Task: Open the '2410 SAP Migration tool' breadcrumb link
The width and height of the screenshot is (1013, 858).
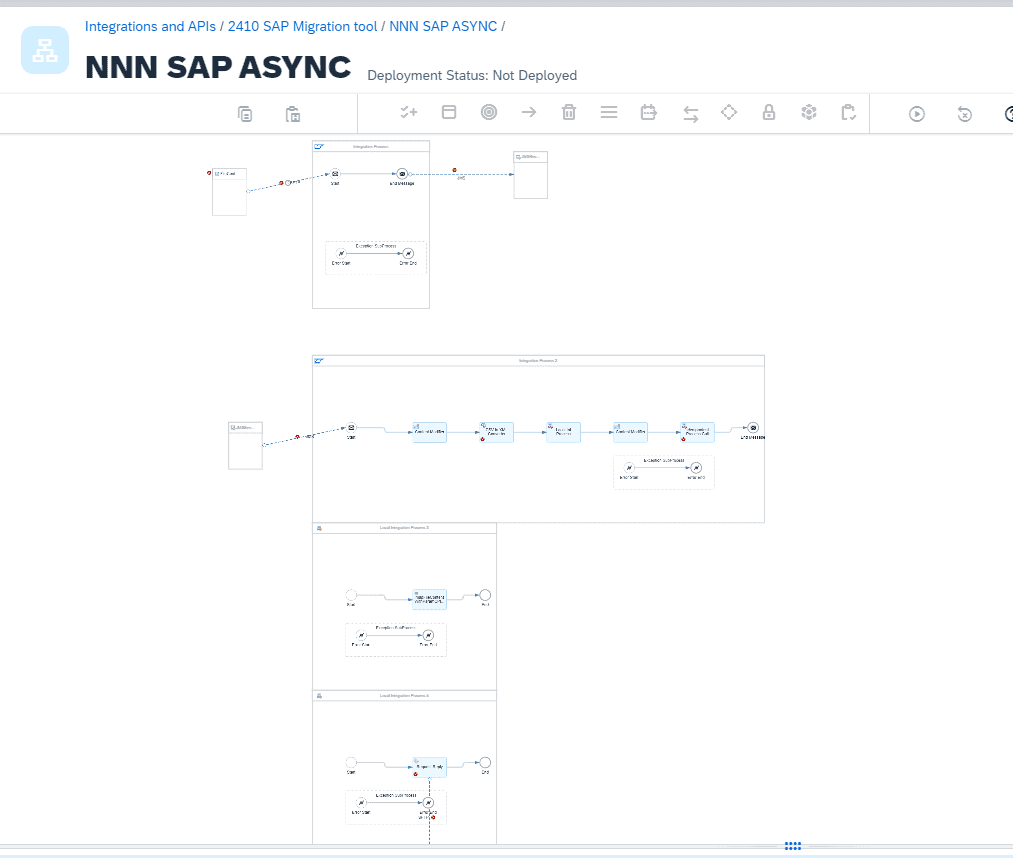Action: (302, 26)
